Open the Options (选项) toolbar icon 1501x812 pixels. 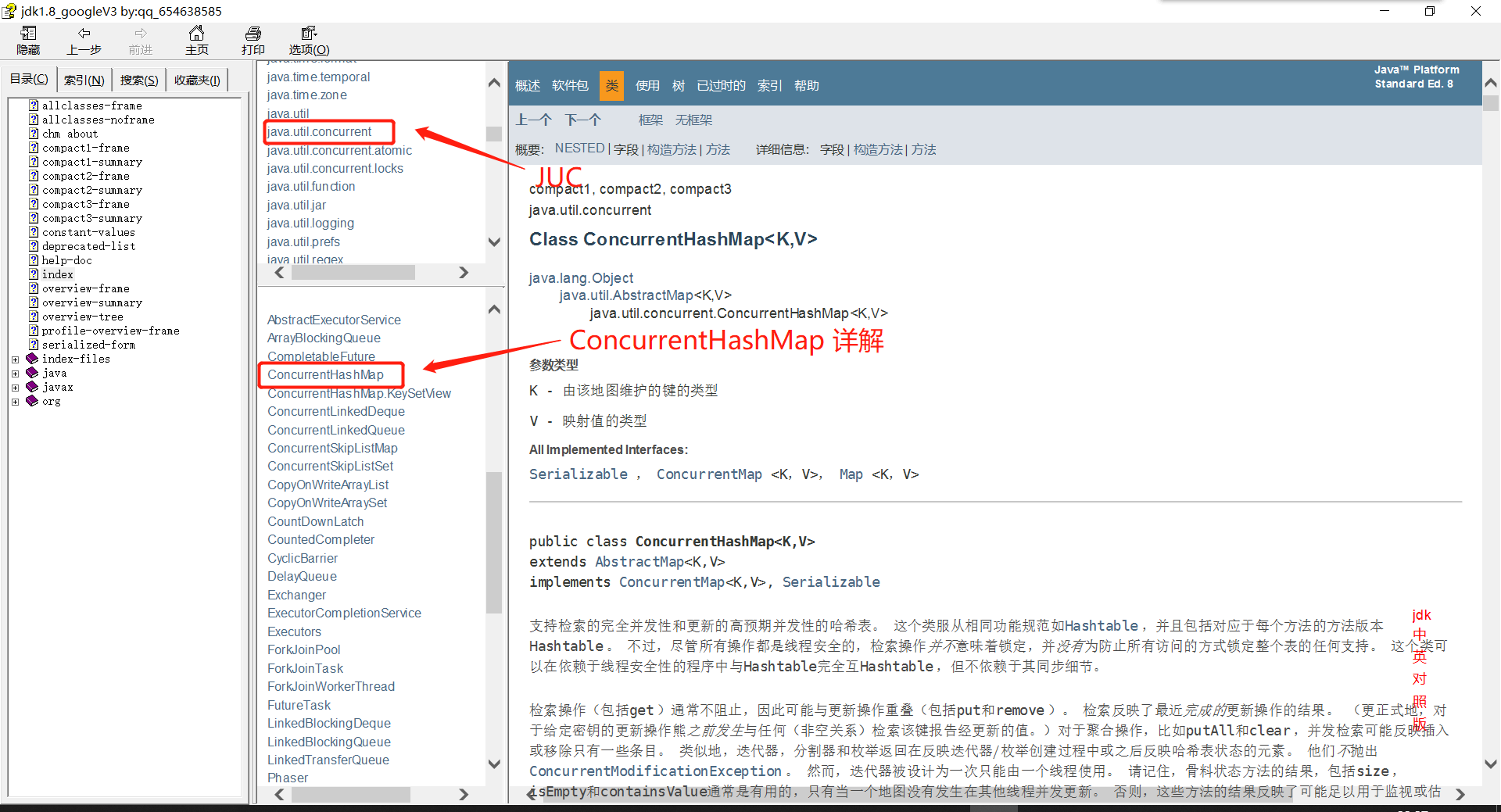point(309,34)
